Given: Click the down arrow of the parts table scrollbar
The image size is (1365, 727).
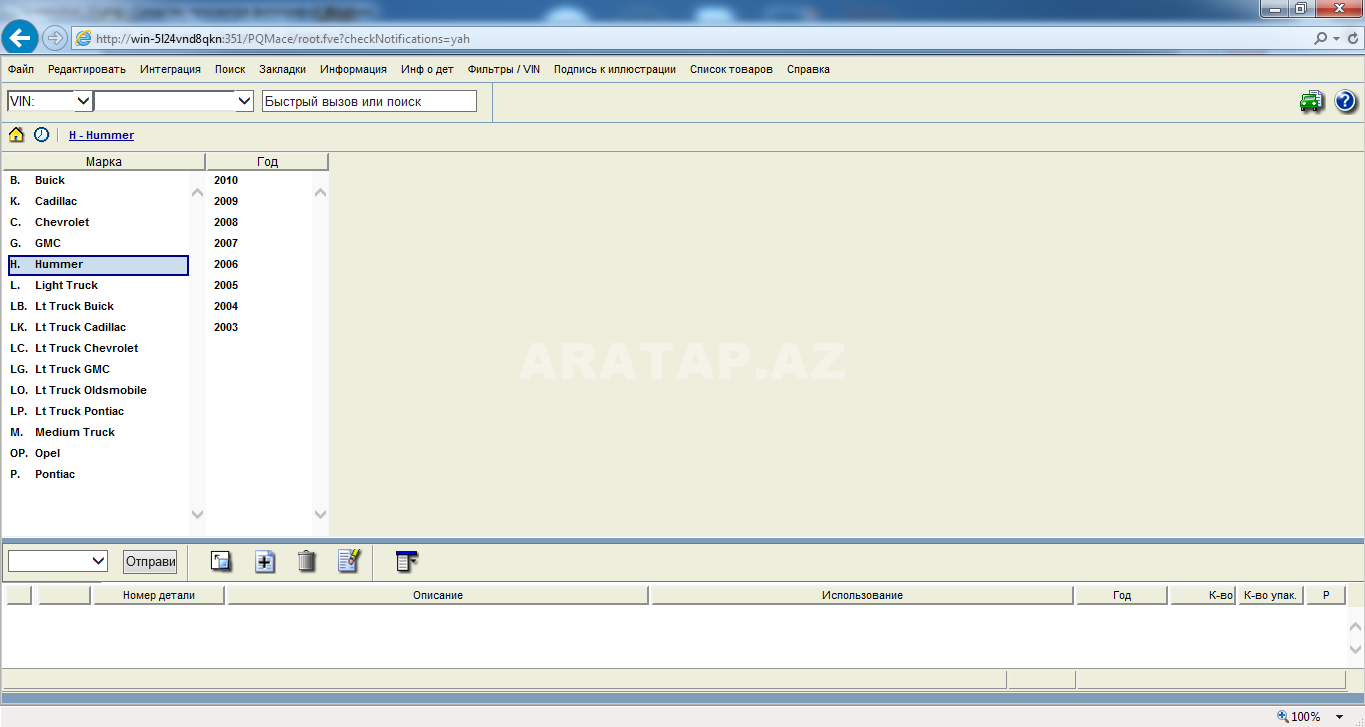Looking at the screenshot, I should coord(1355,648).
